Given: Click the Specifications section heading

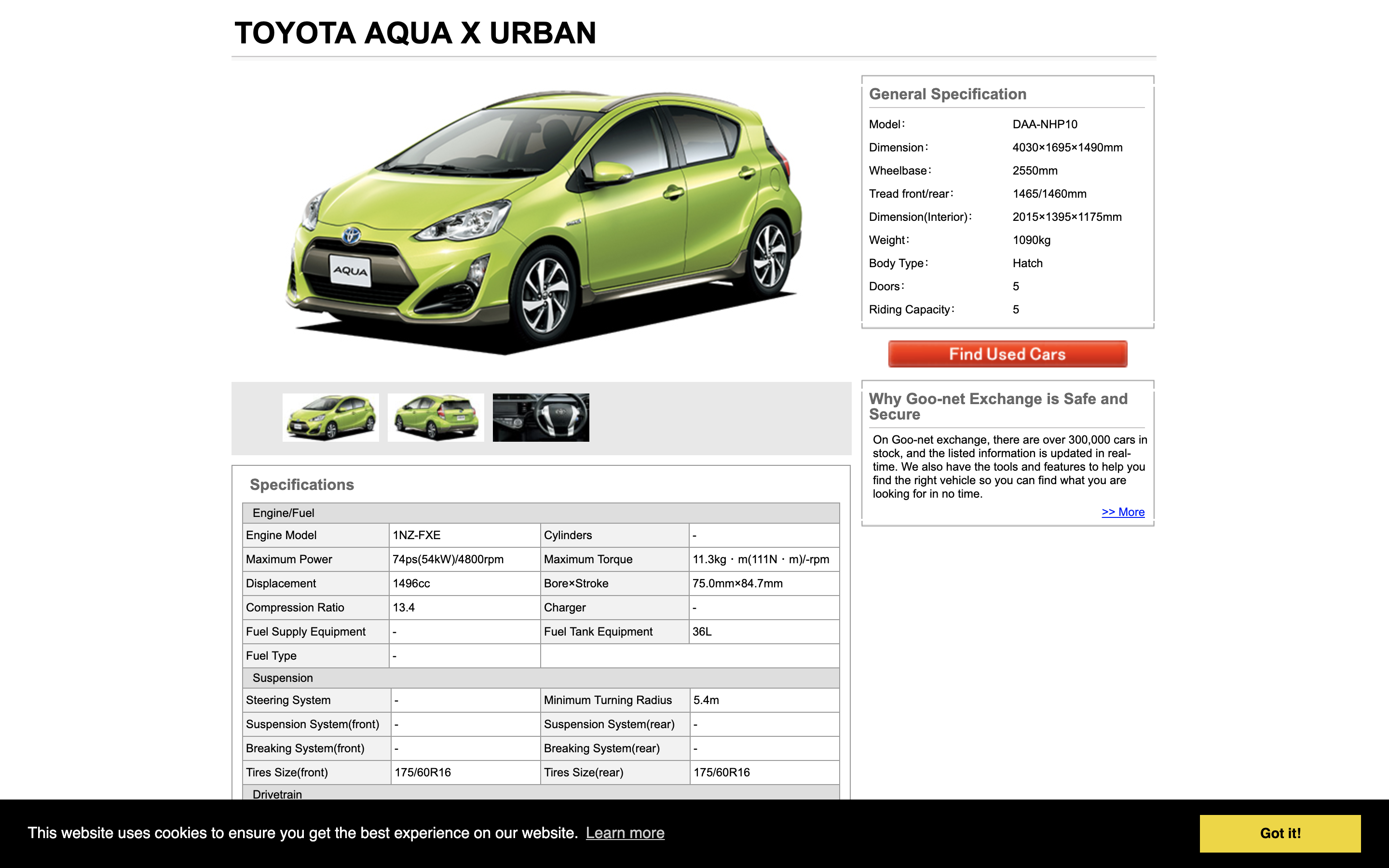Looking at the screenshot, I should click(302, 485).
